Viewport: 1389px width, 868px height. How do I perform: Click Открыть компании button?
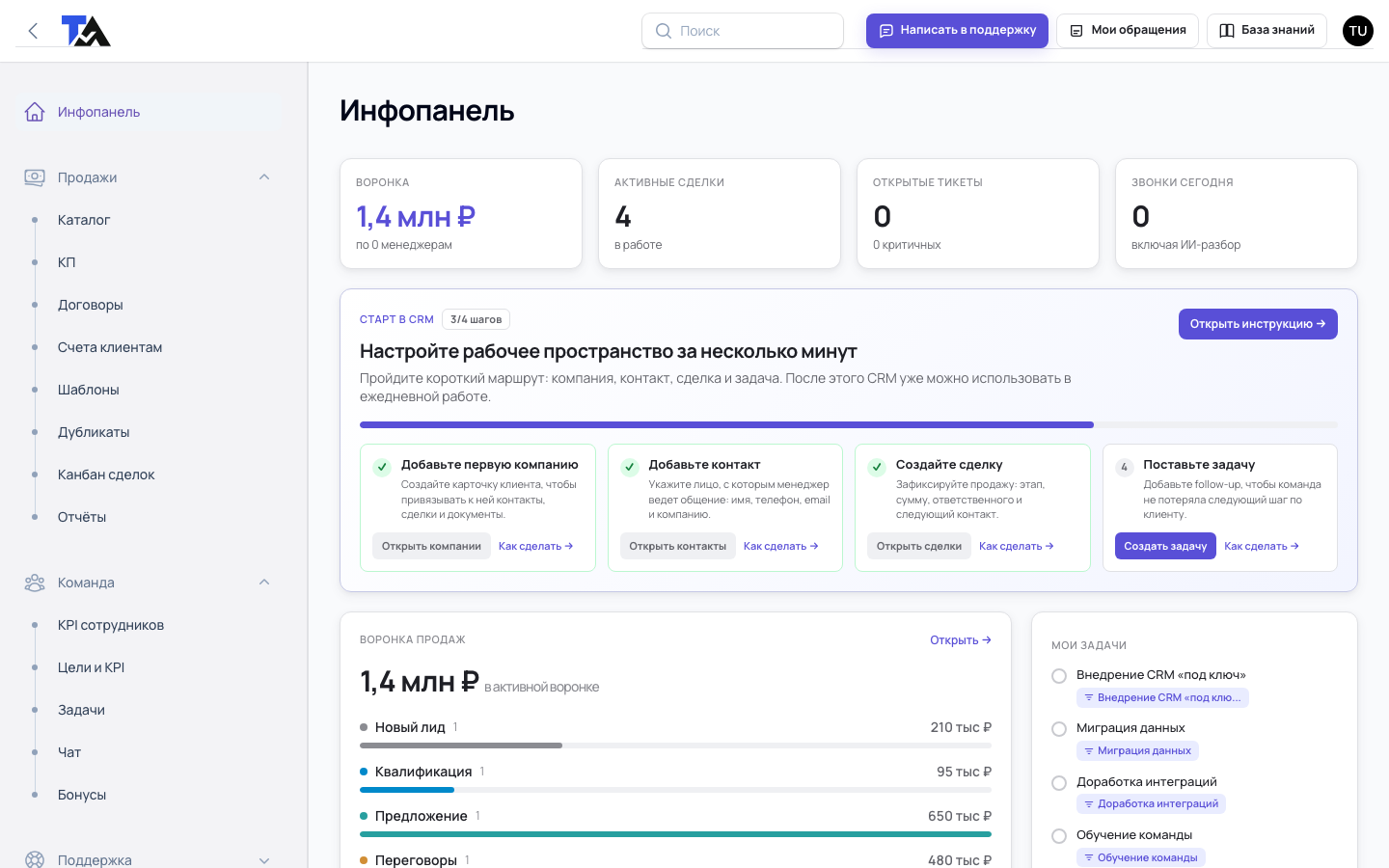pyautogui.click(x=431, y=546)
